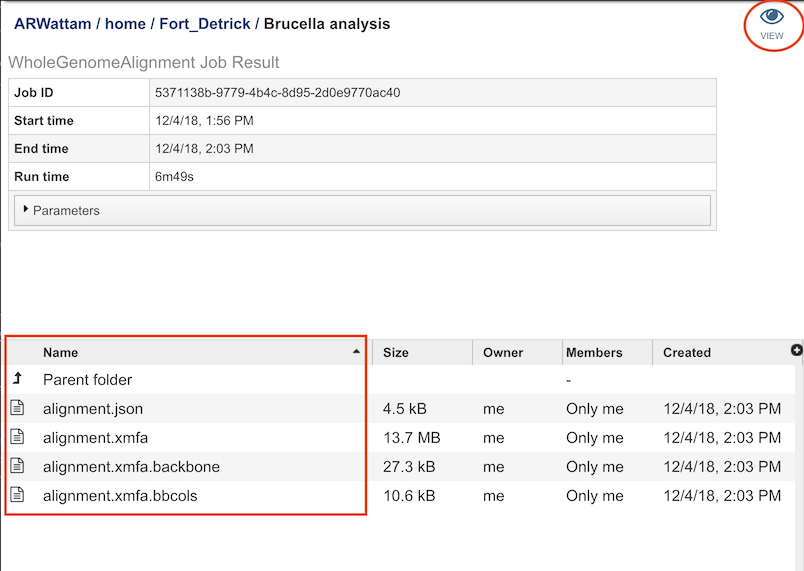Click the Name column sort arrow
Image resolution: width=804 pixels, height=571 pixels.
coord(356,352)
